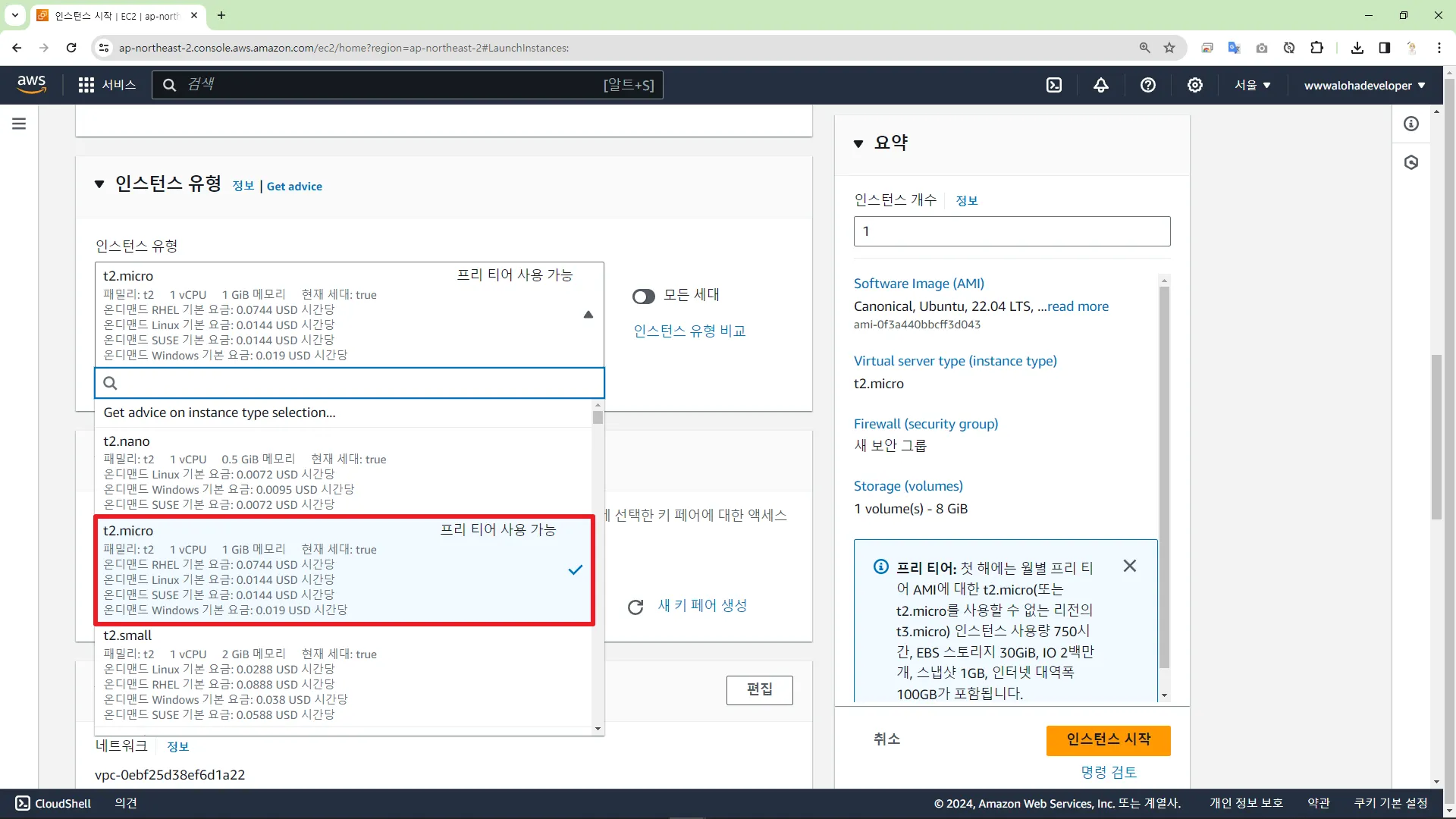1456x819 pixels.
Task: Click the refresh key pair list icon
Action: coord(635,607)
